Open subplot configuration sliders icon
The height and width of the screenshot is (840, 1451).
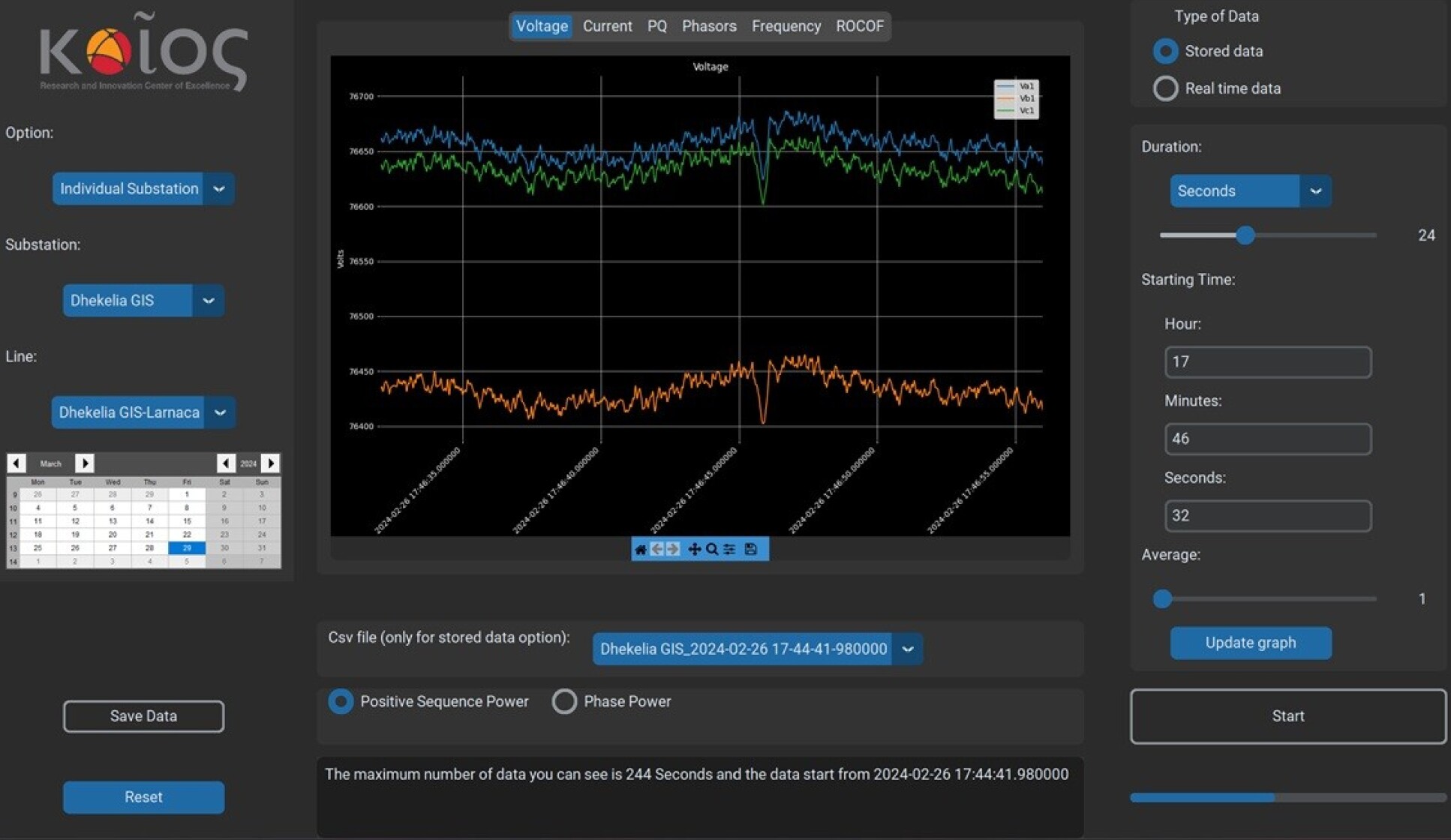coord(730,550)
